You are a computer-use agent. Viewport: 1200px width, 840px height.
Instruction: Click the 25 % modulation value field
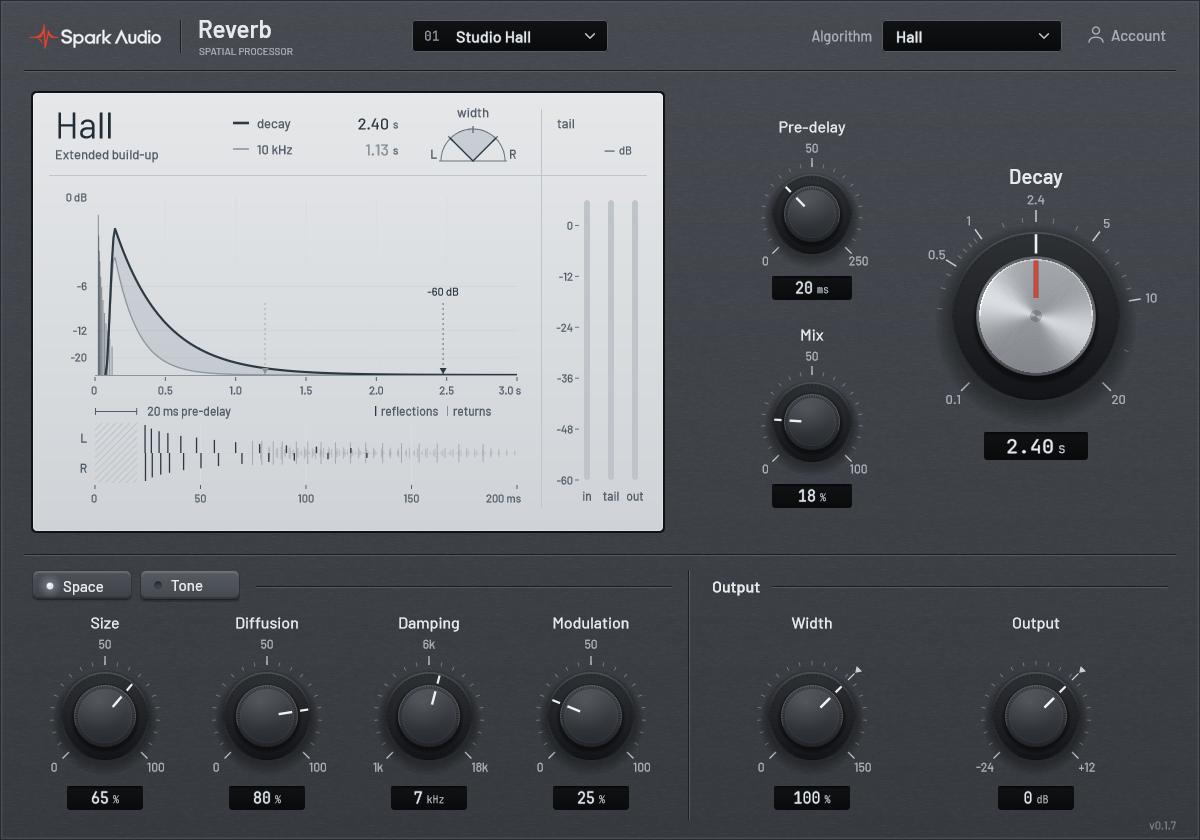pos(591,798)
